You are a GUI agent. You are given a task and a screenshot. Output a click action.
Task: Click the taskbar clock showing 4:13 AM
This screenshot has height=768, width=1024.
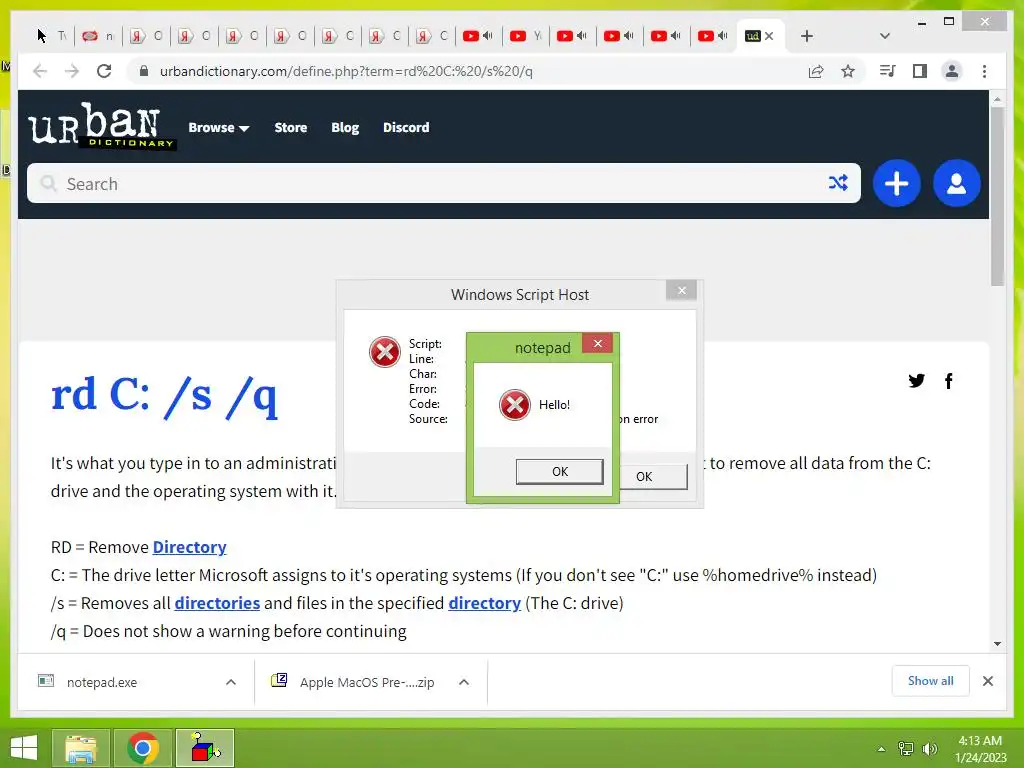click(980, 748)
